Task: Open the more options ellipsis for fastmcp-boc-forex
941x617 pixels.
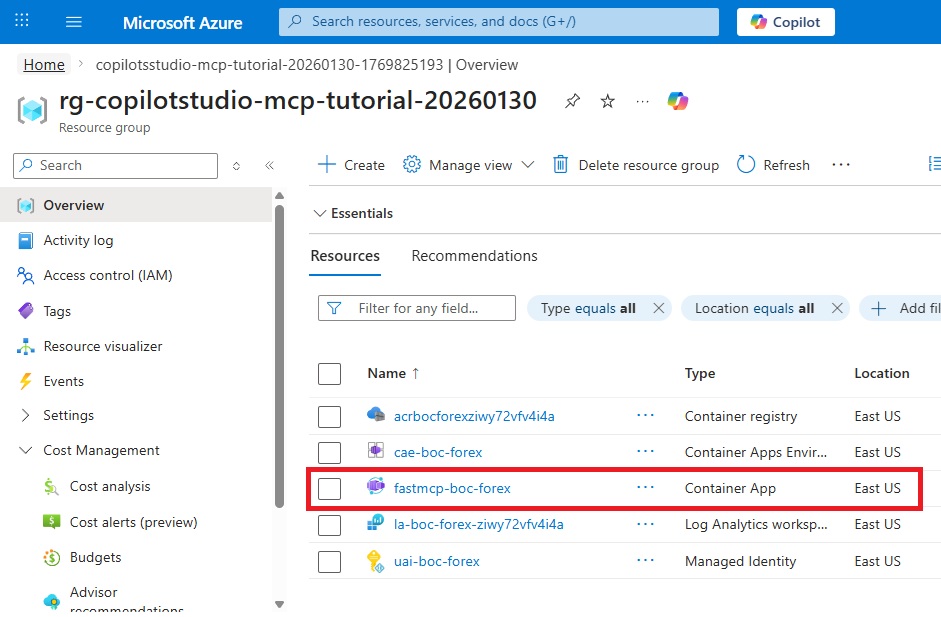Action: point(645,488)
